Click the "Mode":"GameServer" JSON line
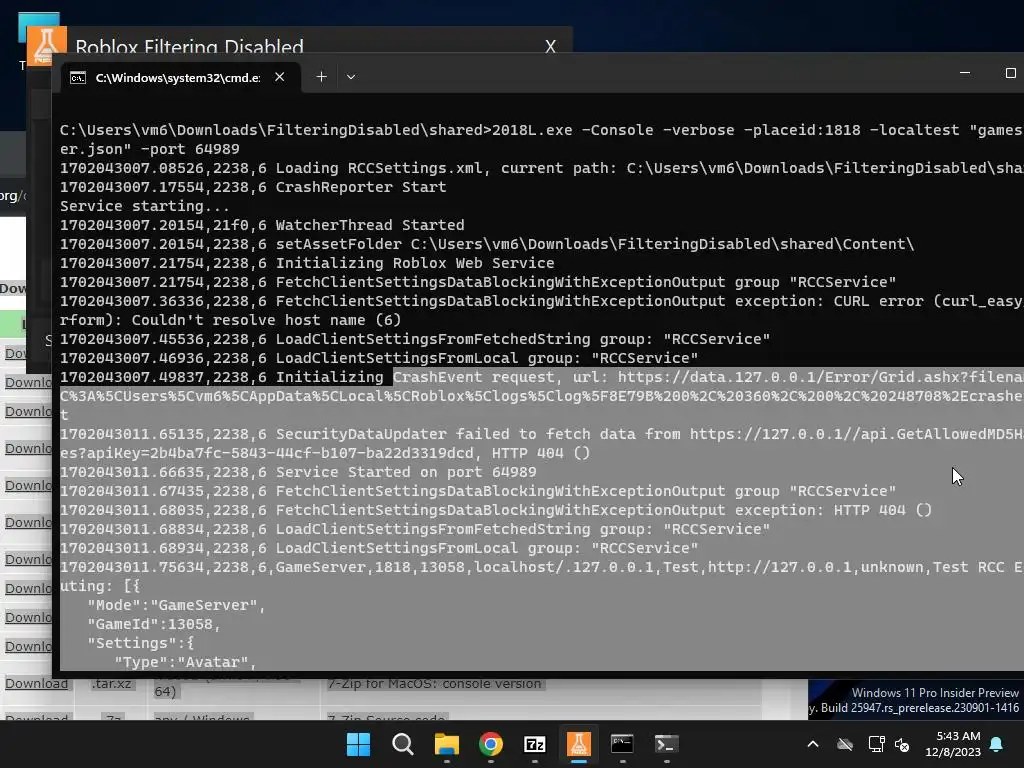The height and width of the screenshot is (768, 1024). 176,605
